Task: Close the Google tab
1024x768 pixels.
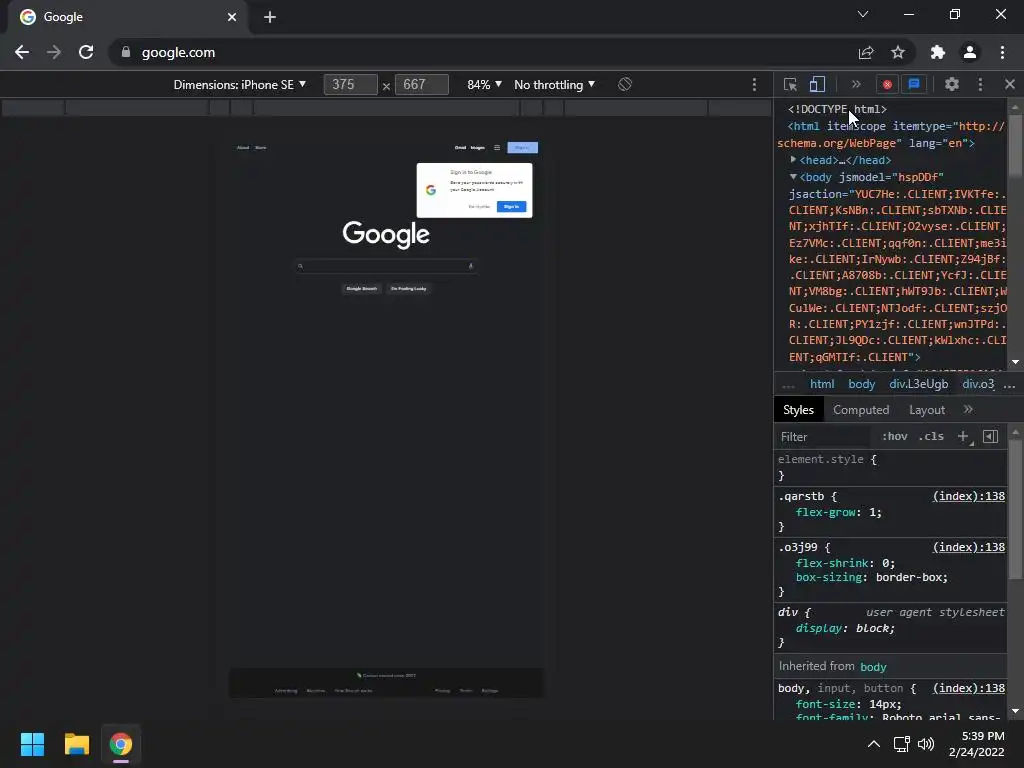Action: 232,17
